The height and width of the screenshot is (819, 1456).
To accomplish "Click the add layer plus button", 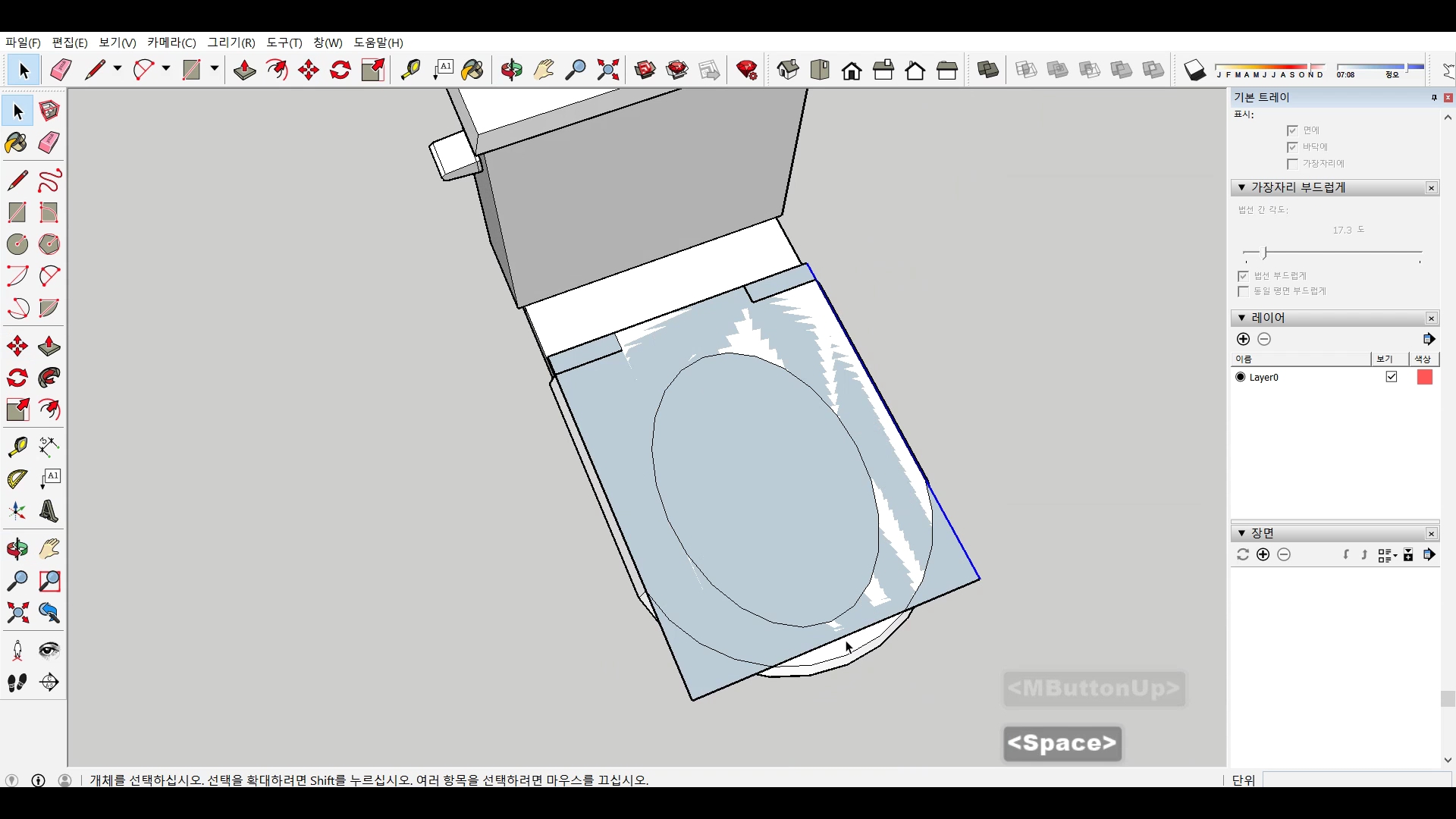I will click(1243, 339).
